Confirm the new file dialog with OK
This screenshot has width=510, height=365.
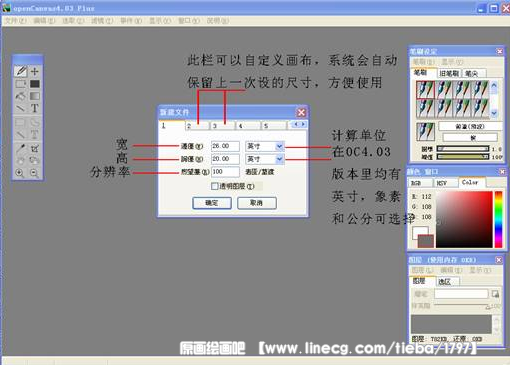[212, 203]
